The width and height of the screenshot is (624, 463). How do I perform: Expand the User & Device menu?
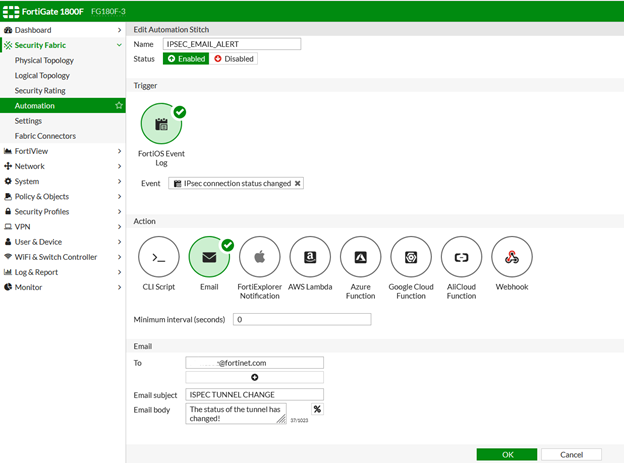[x=63, y=242]
